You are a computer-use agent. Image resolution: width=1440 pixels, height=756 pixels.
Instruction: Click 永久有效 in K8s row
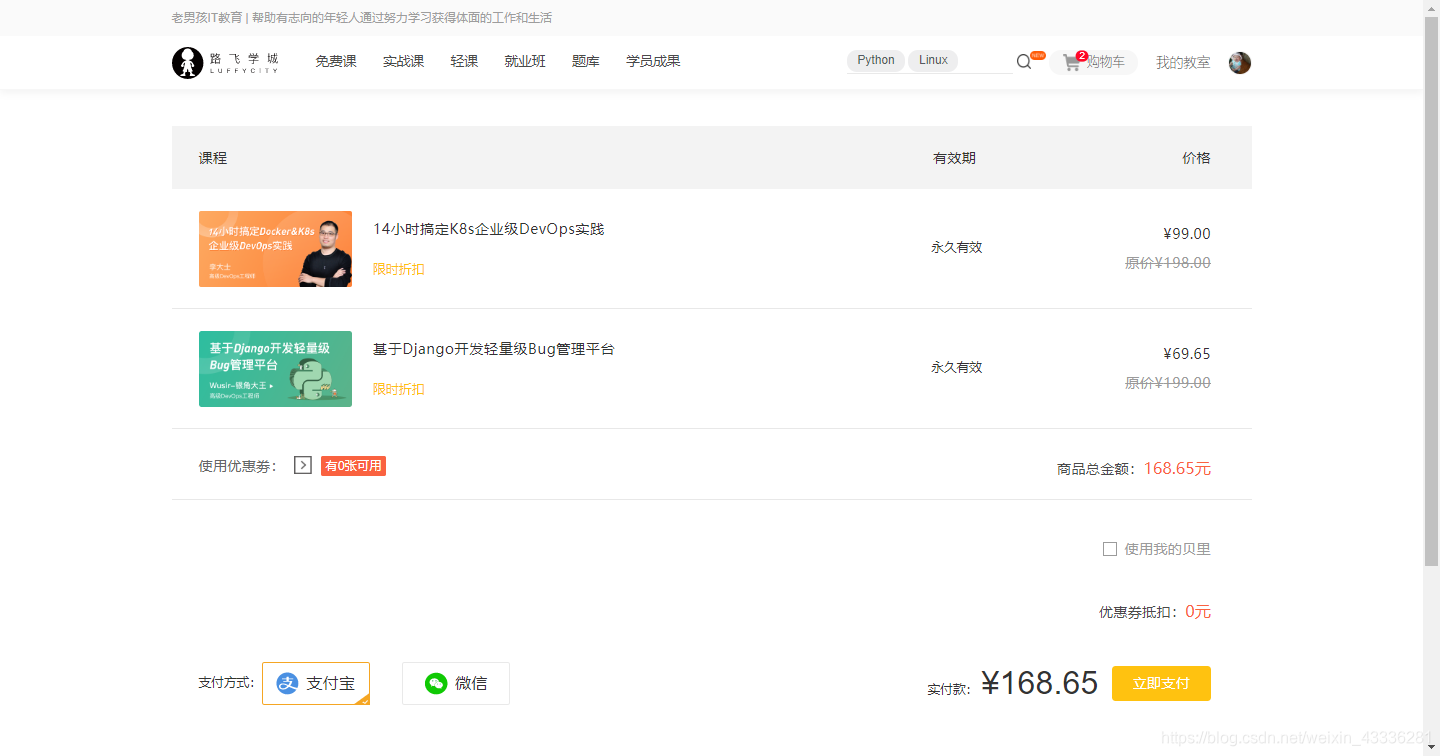[957, 247]
